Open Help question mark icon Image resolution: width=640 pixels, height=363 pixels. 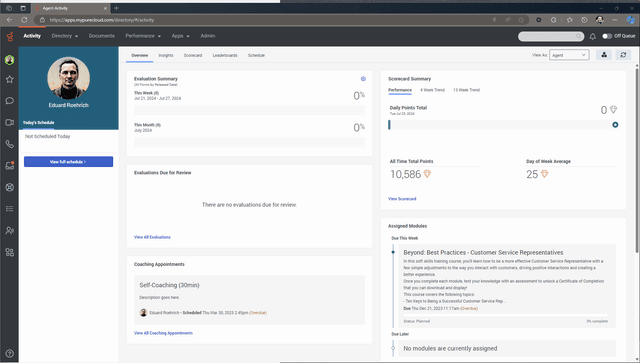(x=9, y=354)
